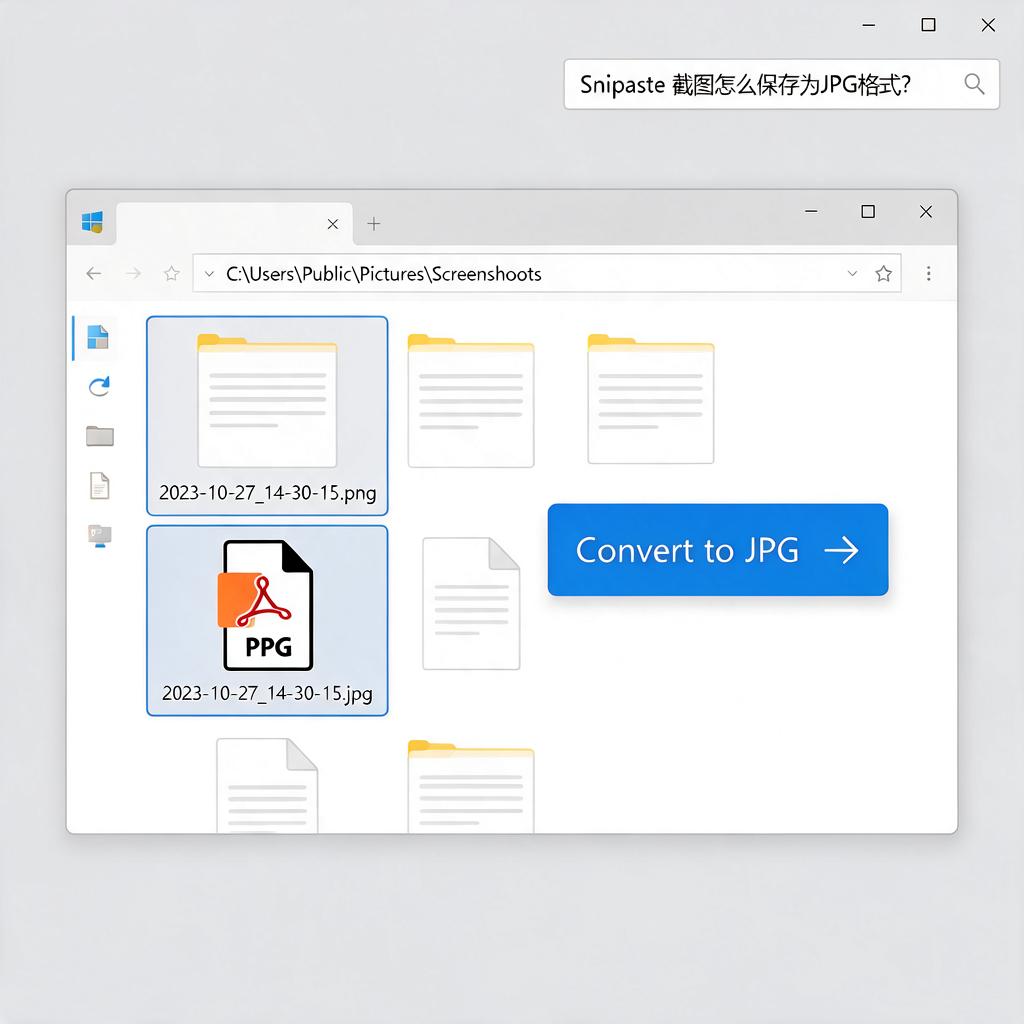Click the Convert to JPG button
This screenshot has height=1024, width=1024.
[x=718, y=549]
